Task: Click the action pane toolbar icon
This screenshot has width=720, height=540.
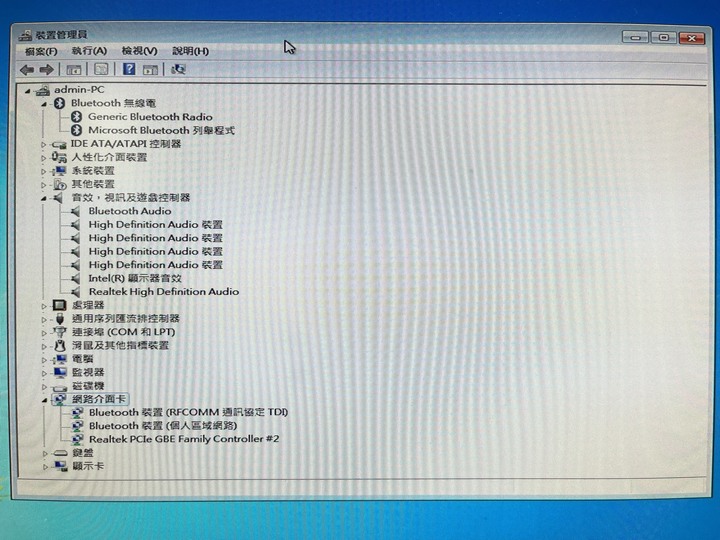Action: coord(150,70)
